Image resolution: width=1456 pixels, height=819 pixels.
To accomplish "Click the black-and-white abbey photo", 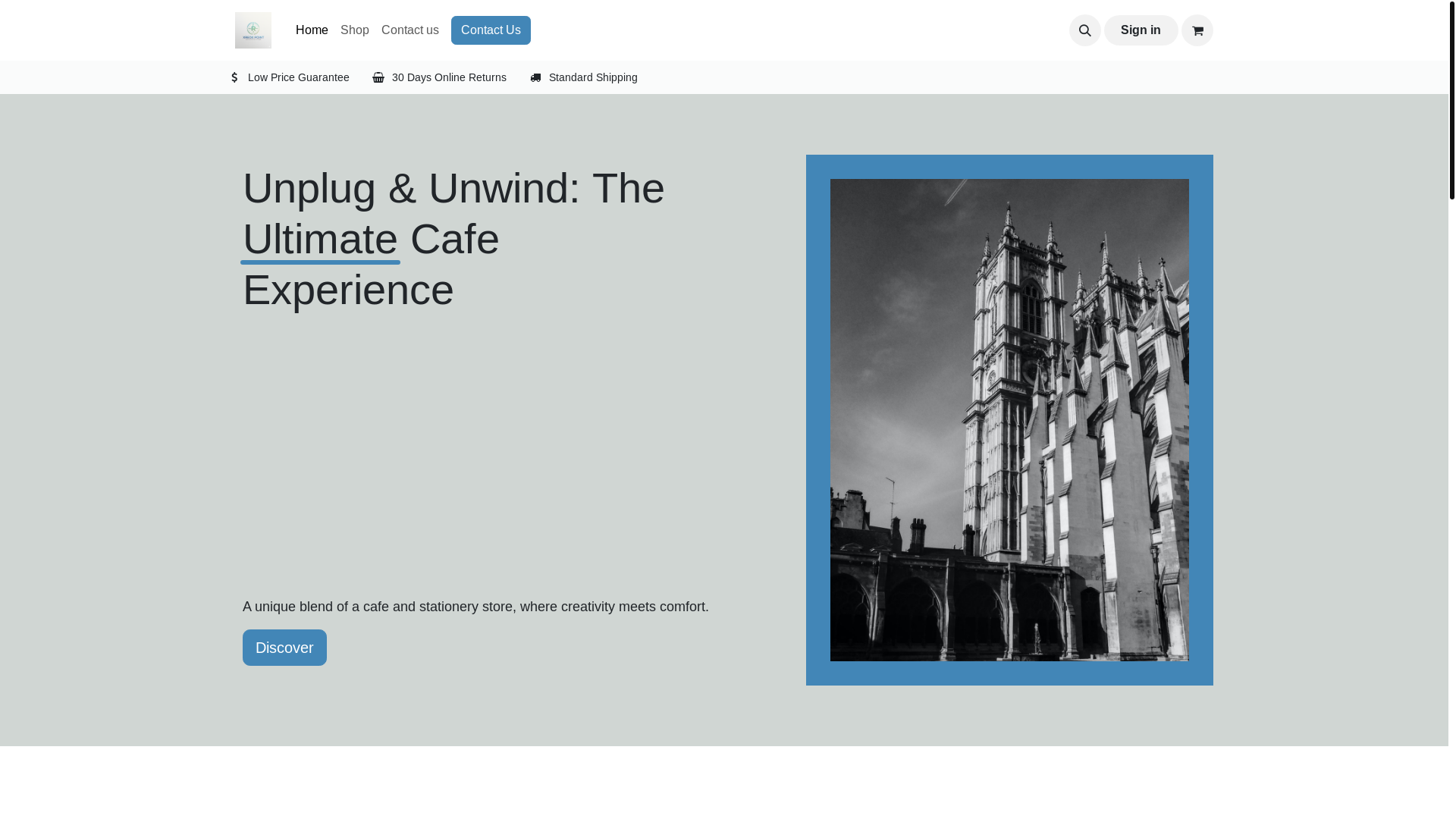I will tap(1009, 419).
